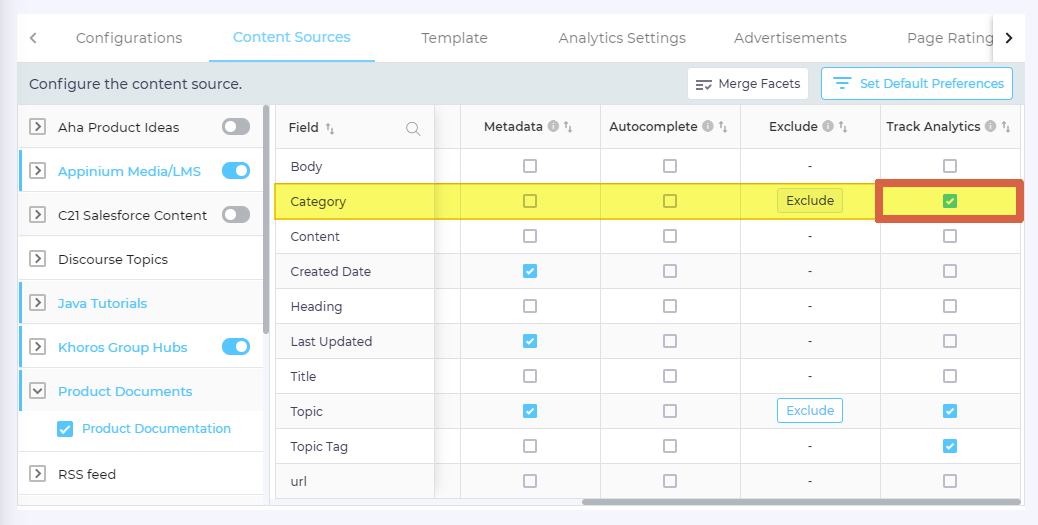Click the search icon in Field column

pyautogui.click(x=413, y=128)
